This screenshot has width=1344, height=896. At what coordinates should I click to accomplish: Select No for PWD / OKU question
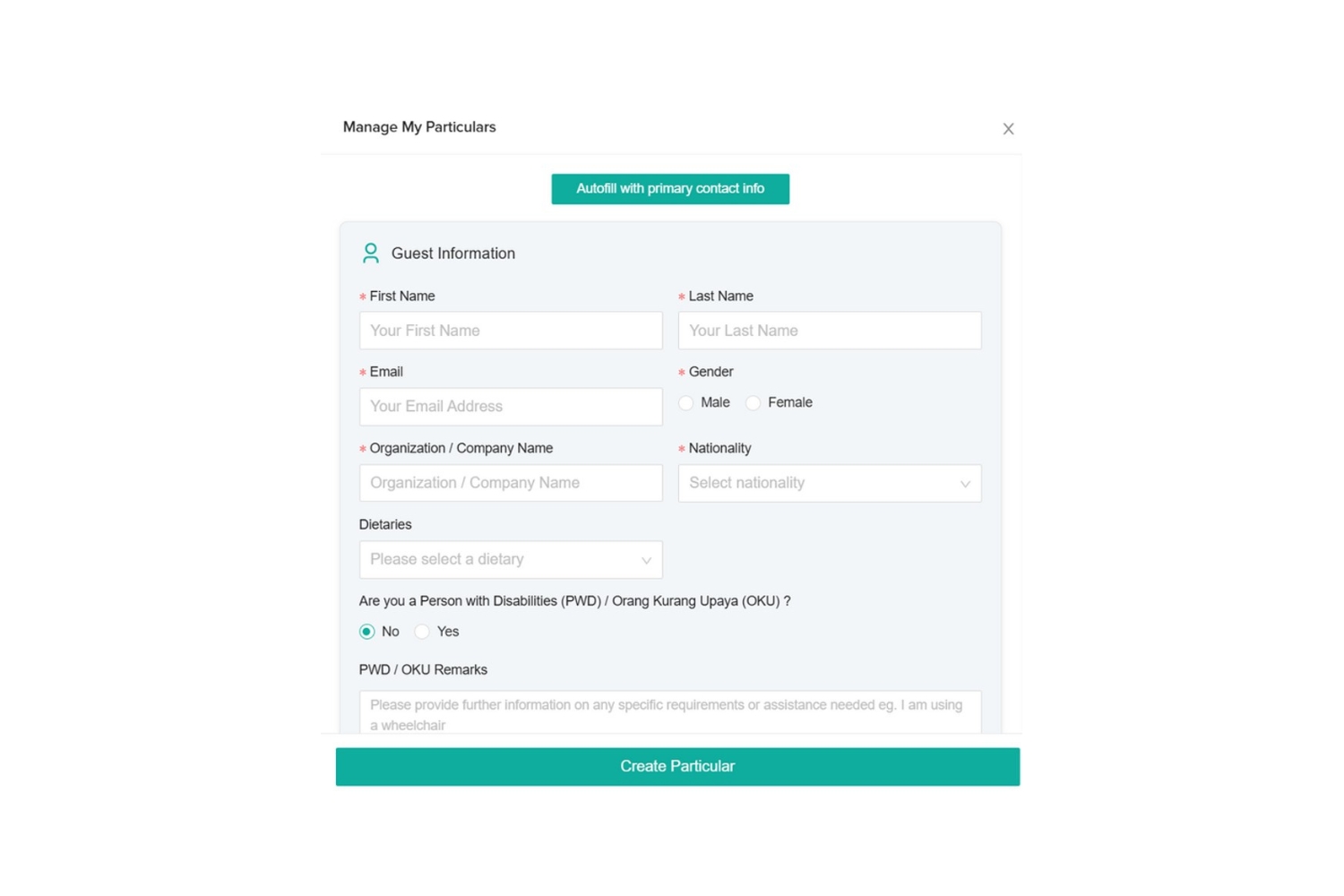367,632
